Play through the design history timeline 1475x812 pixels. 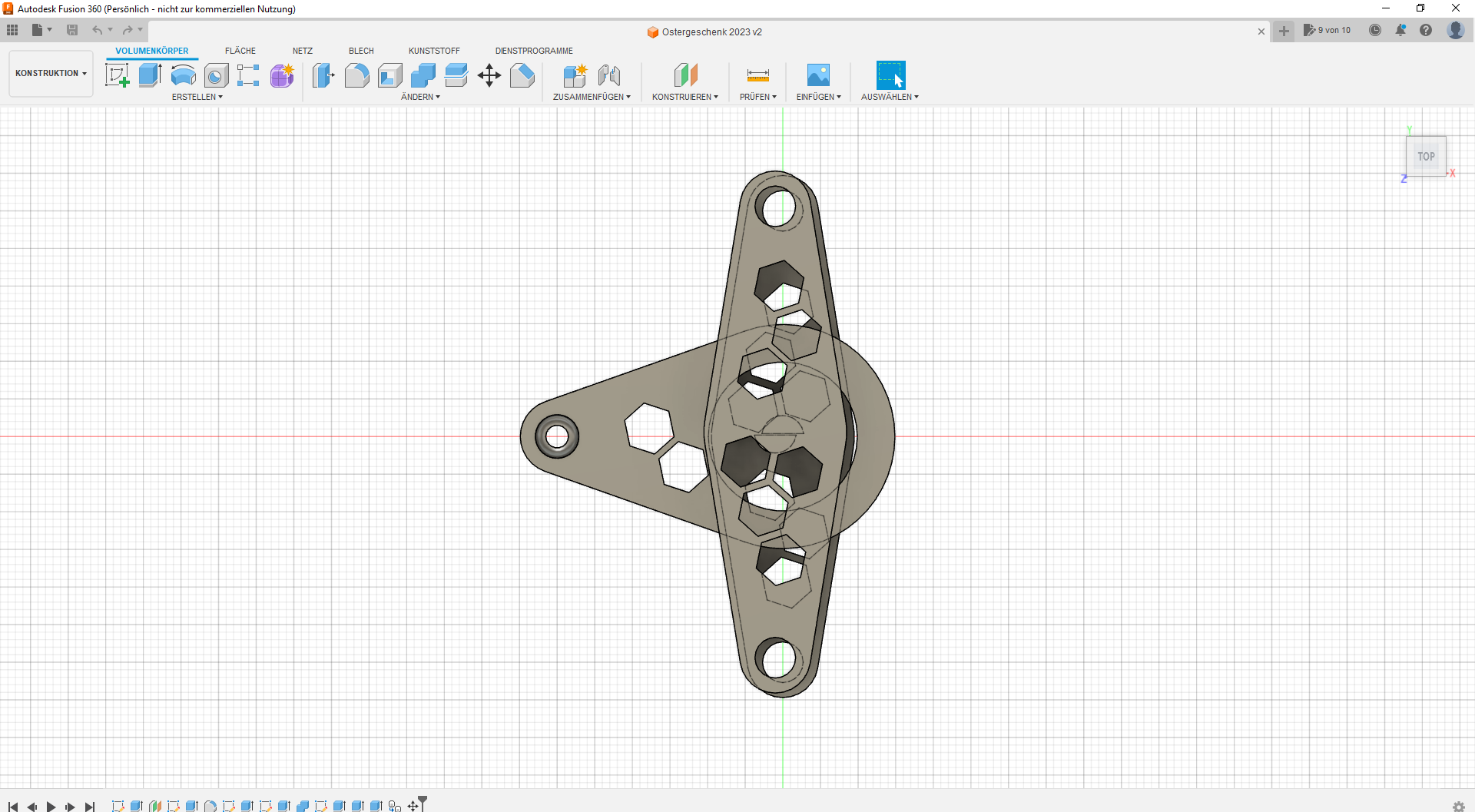(51, 807)
